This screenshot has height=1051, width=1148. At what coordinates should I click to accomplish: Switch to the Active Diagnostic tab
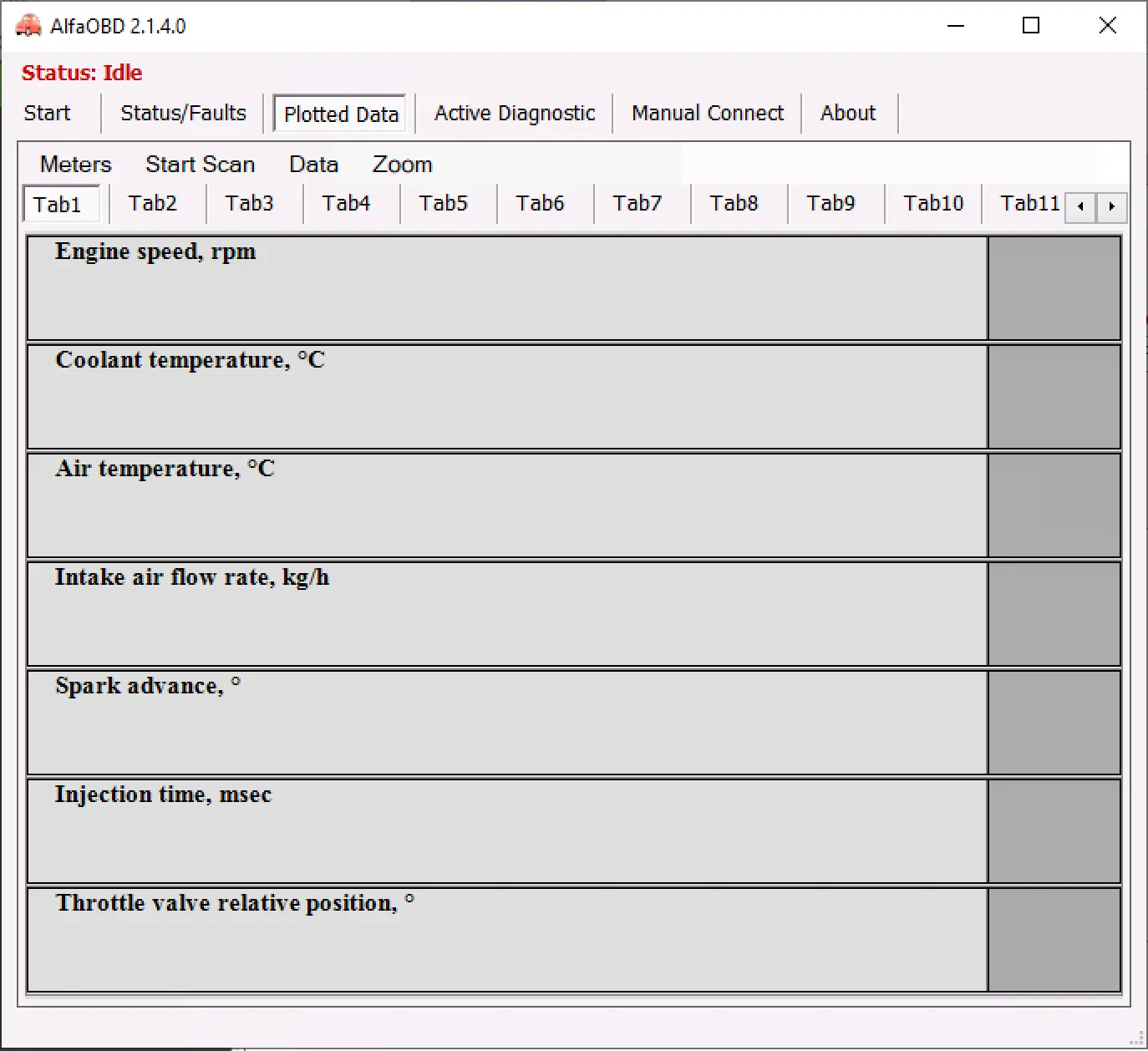pos(514,113)
